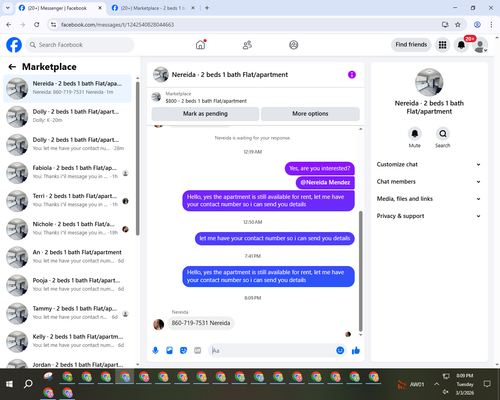Go to the Home feed icon
The height and width of the screenshot is (400, 500).
point(200,45)
